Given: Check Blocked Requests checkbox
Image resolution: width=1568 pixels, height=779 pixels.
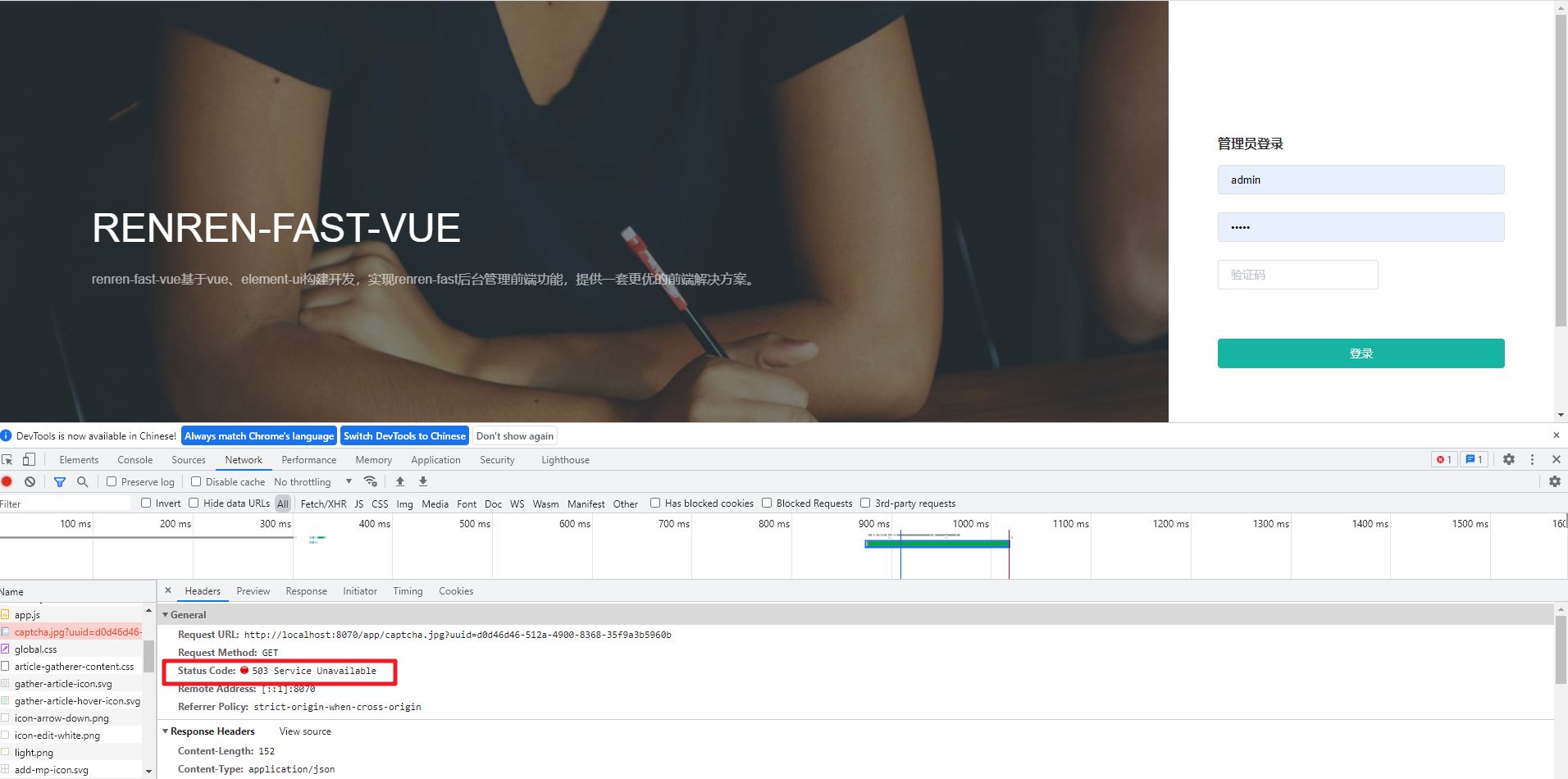Looking at the screenshot, I should (x=767, y=503).
